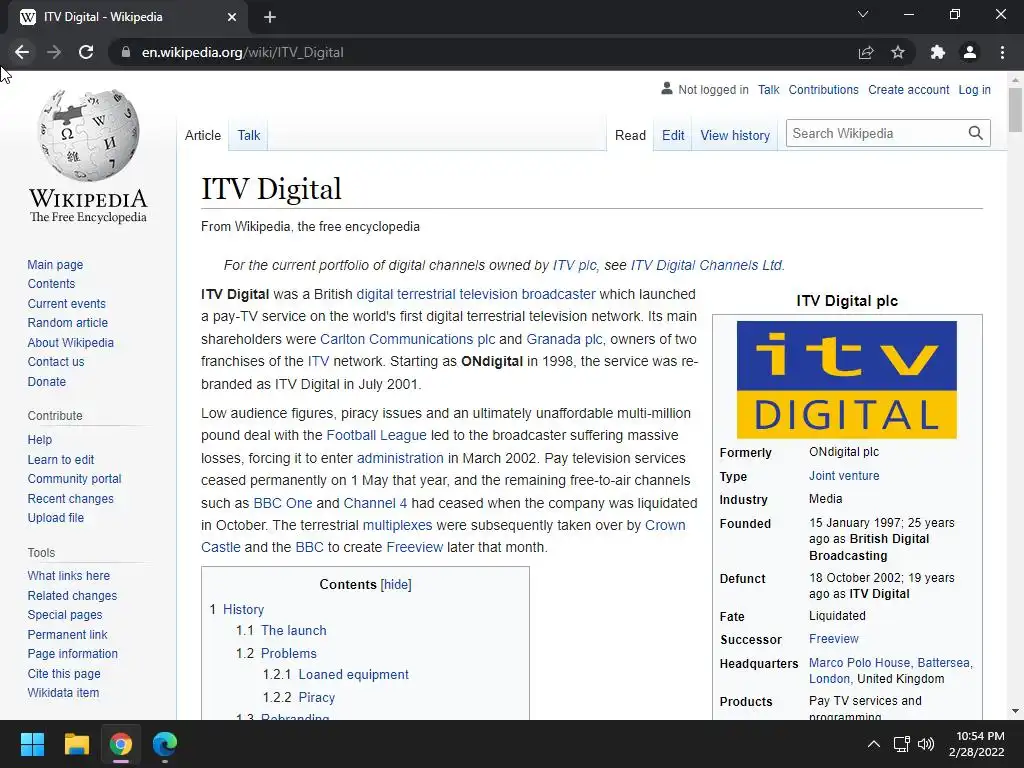Viewport: 1024px width, 768px height.
Task: Click the Chrome icon on the taskbar
Action: point(121,744)
